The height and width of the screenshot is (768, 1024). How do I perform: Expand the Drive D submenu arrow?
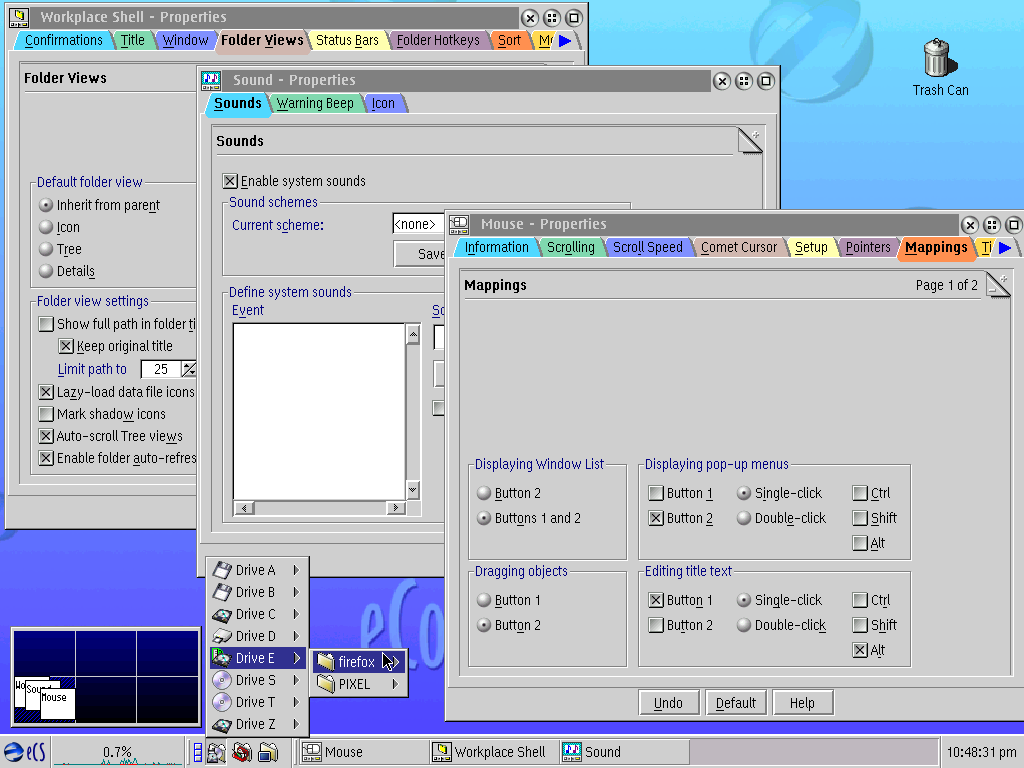tap(296, 636)
